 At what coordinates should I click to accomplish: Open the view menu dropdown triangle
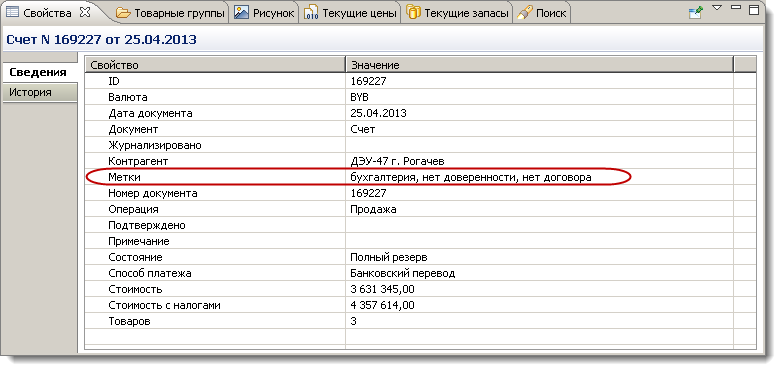click(x=717, y=8)
